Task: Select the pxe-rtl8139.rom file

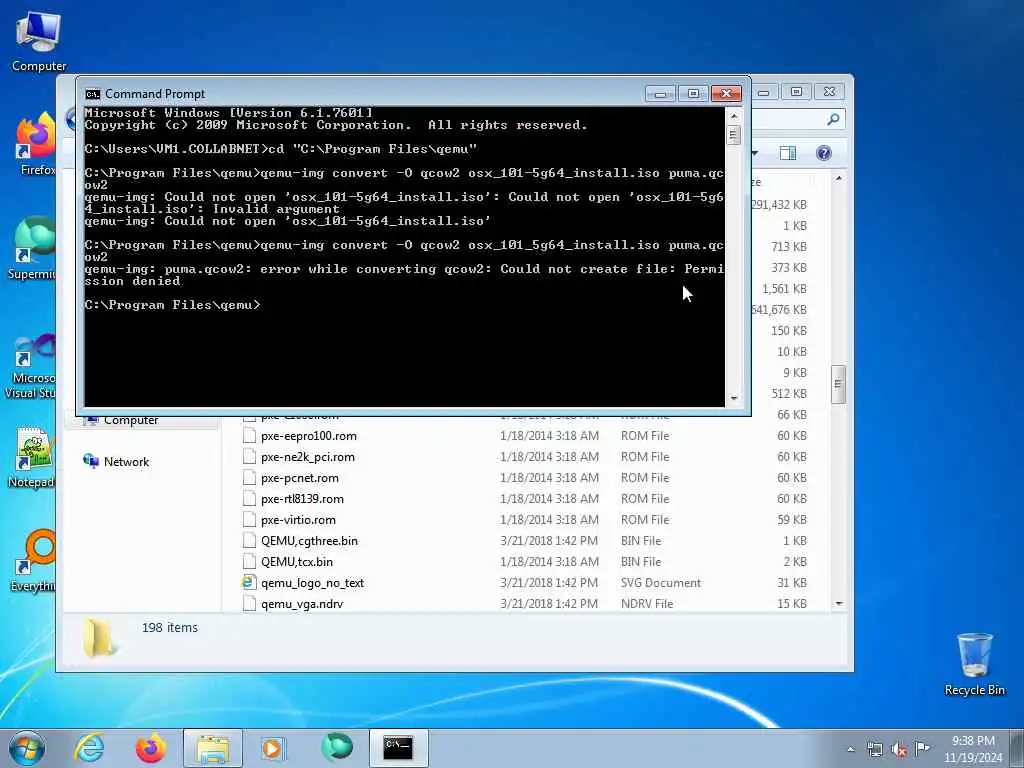Action: 302,498
